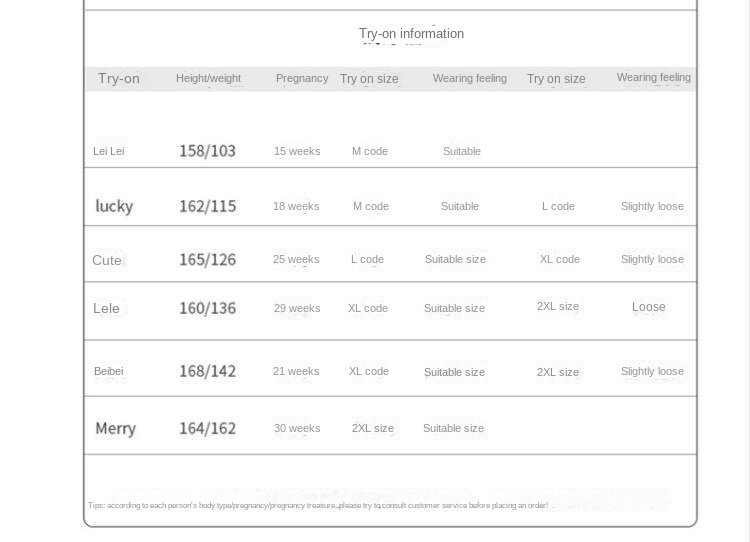Click the Try-on information title
Image resolution: width=750 pixels, height=542 pixels.
click(x=411, y=34)
